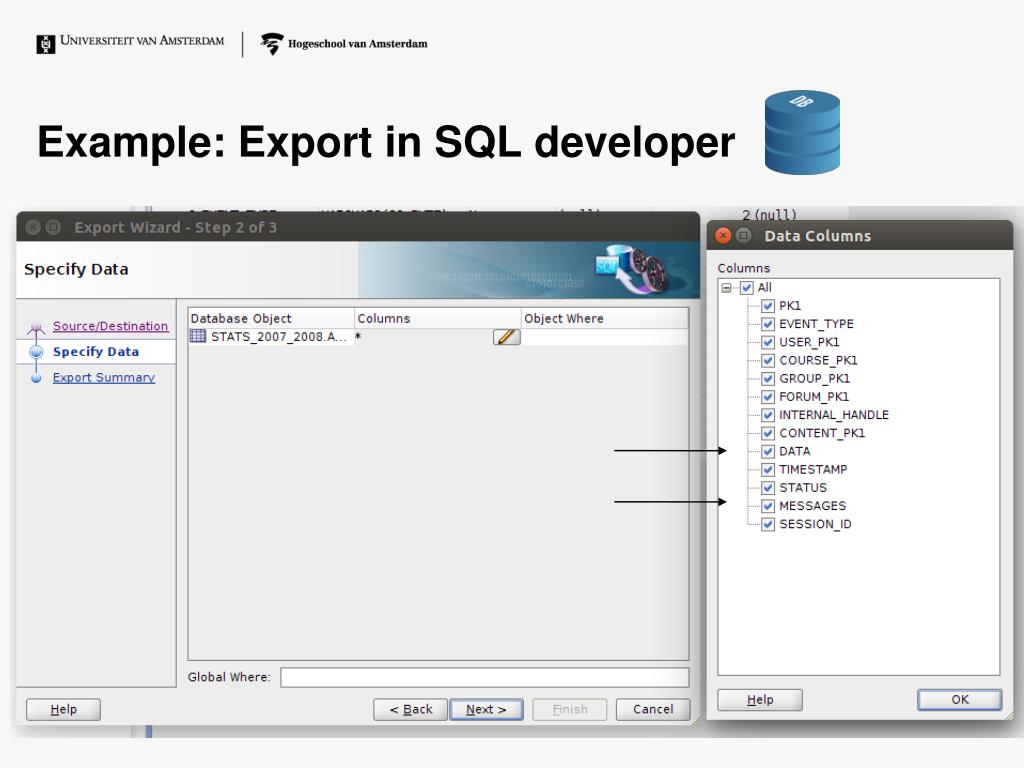Click the Universiteit van Amsterdam logo

[131, 42]
